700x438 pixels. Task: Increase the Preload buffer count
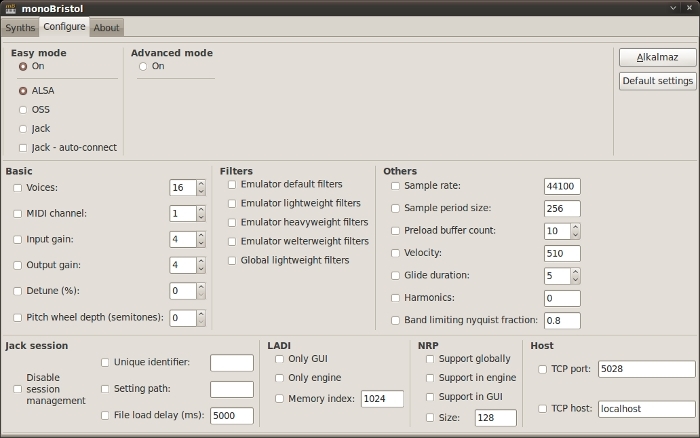[x=575, y=226]
